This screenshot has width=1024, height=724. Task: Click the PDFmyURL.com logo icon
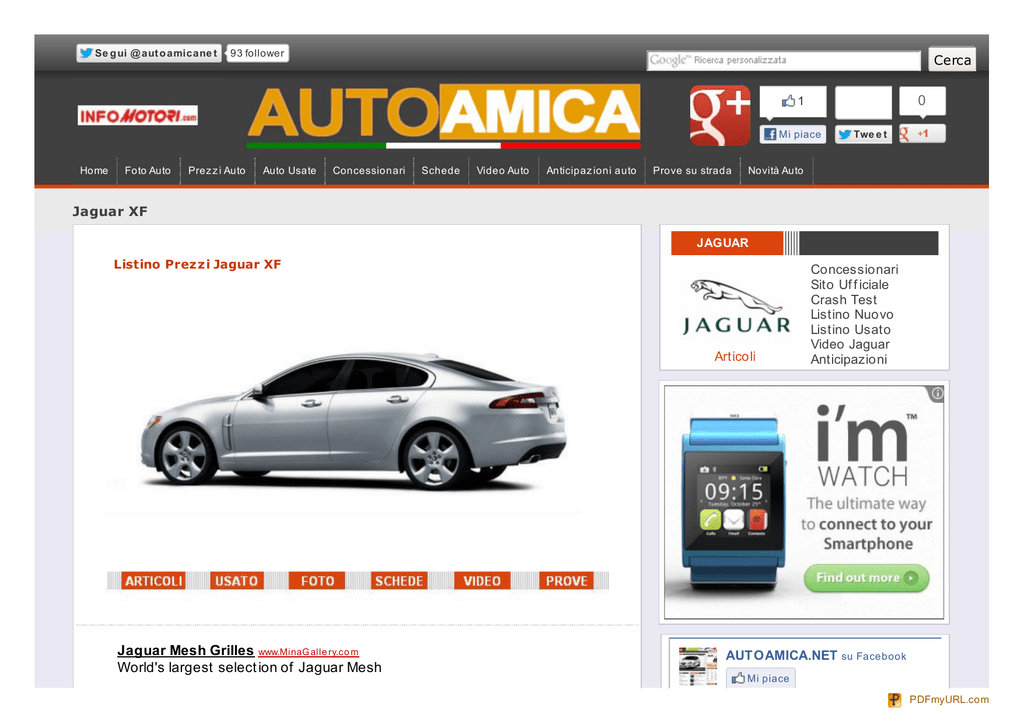[x=895, y=700]
